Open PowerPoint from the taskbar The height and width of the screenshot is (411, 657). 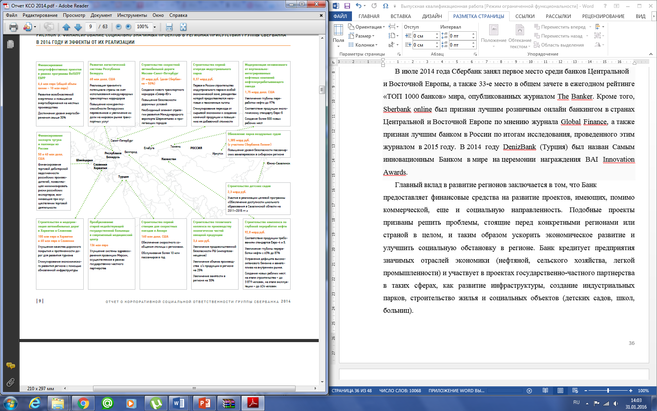click(205, 403)
